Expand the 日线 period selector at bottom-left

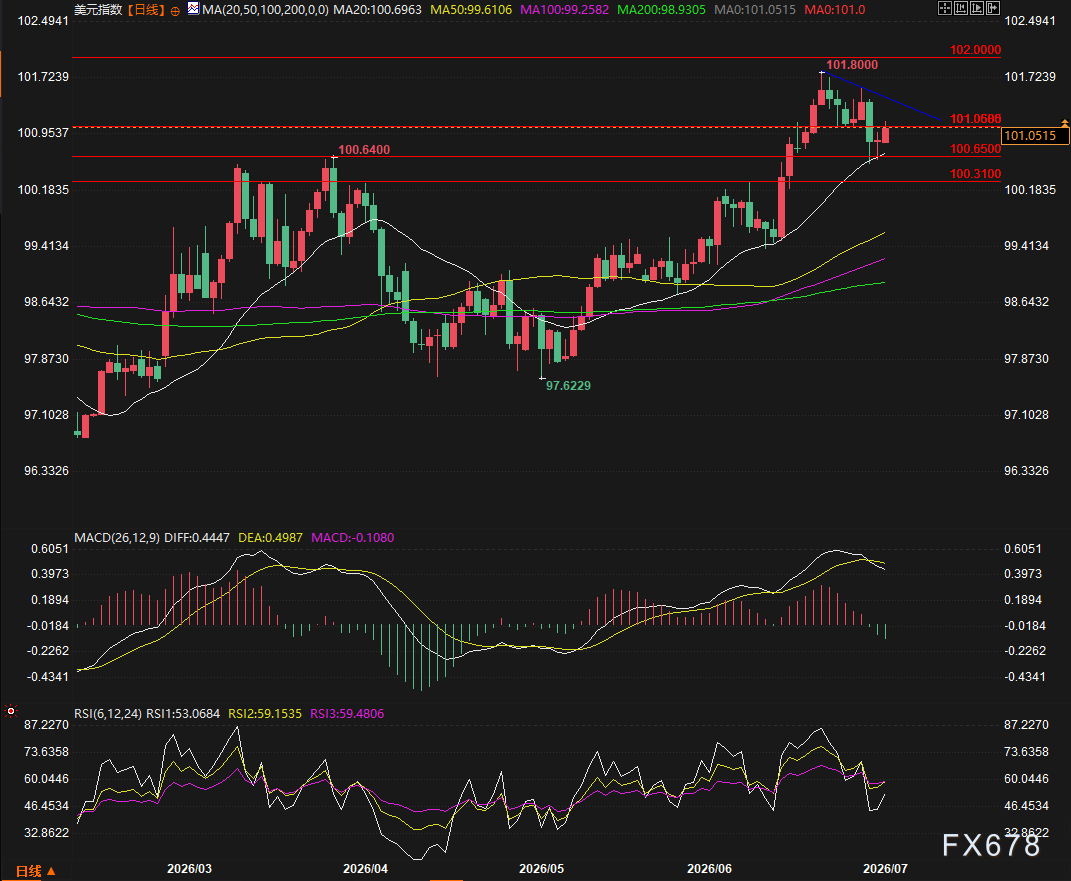coord(35,871)
